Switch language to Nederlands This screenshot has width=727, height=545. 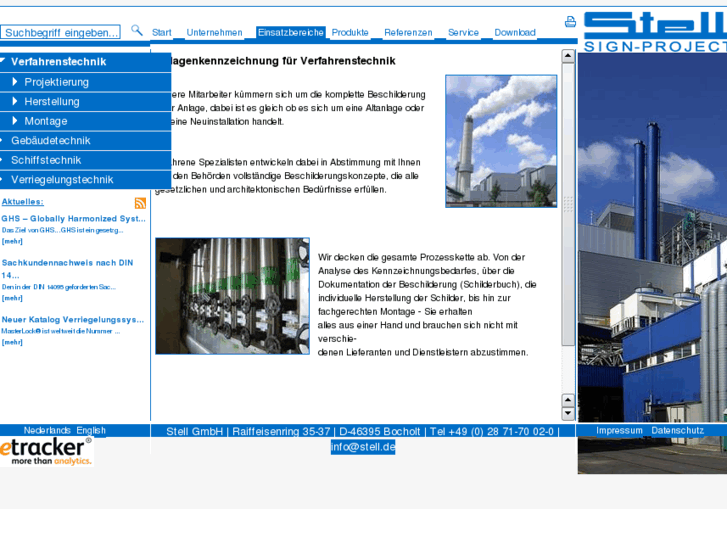pos(47,430)
